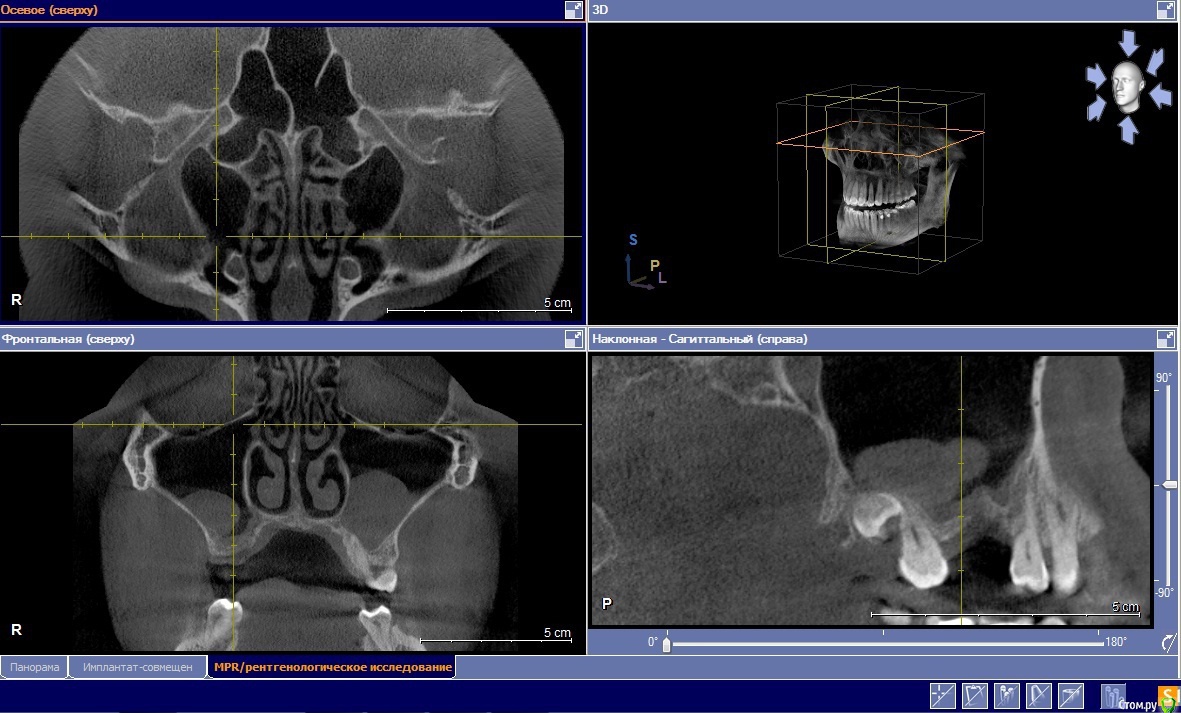Image resolution: width=1181 pixels, height=713 pixels.
Task: Maximize the Осевое (сверху) axial view
Action: [573, 10]
